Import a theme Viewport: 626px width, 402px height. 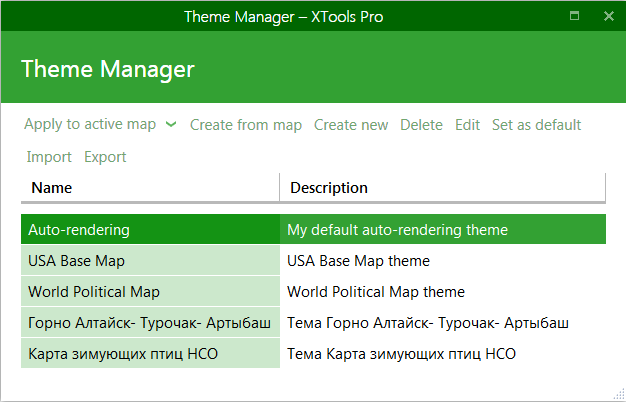coord(49,157)
